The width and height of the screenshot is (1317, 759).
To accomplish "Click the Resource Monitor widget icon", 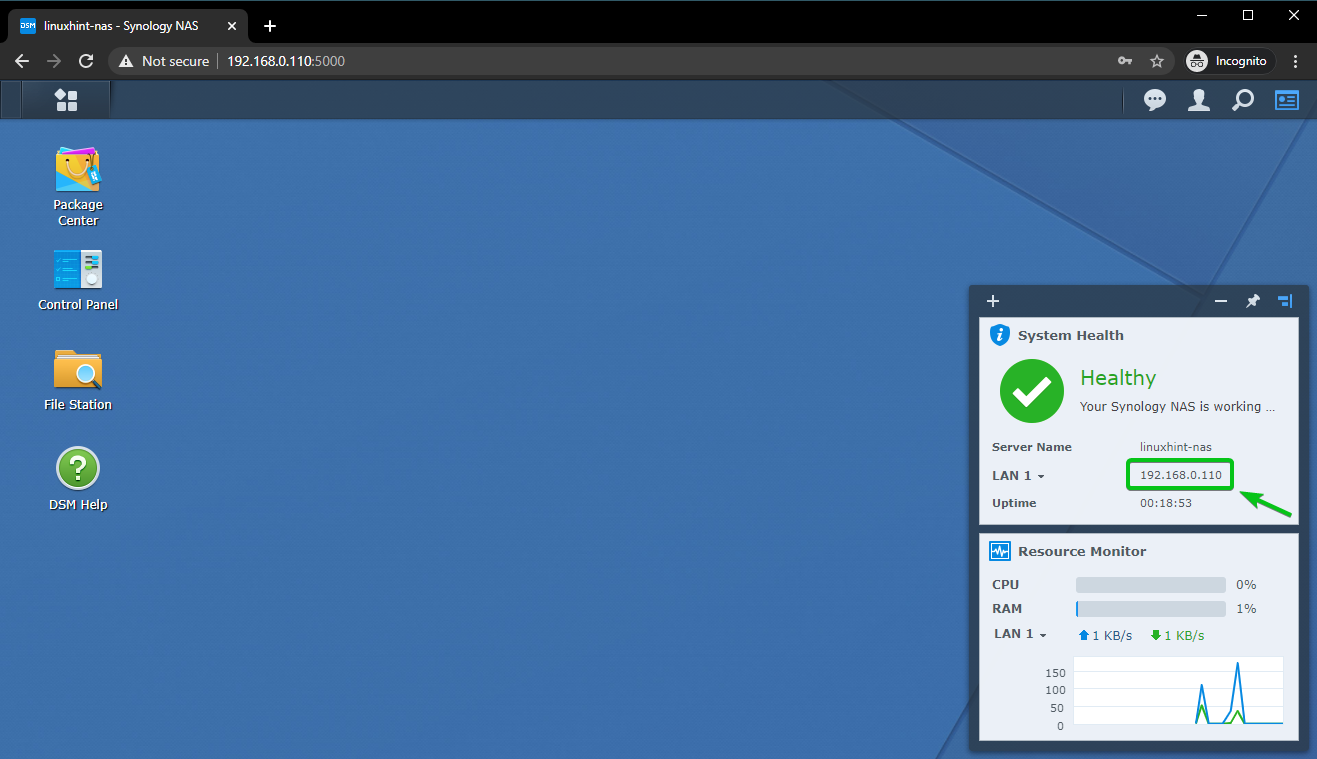I will 1000,551.
